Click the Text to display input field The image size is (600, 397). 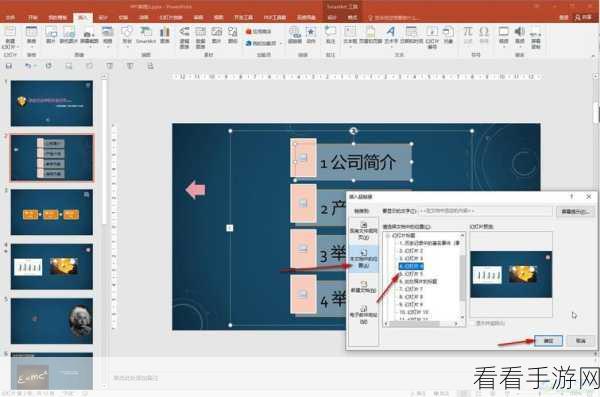coord(485,211)
